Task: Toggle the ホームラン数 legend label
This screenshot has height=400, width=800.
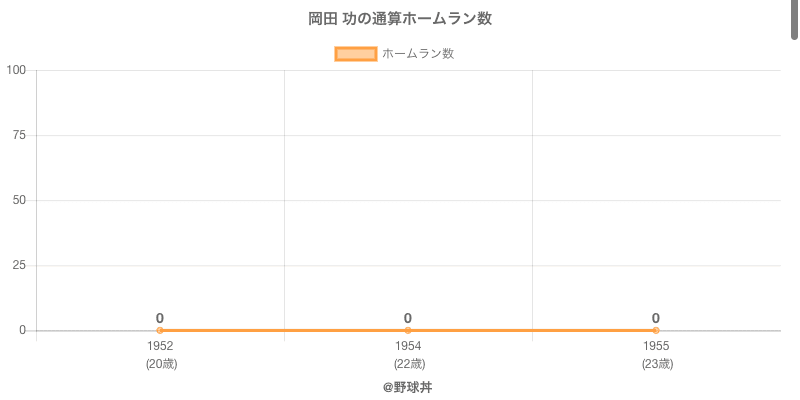Action: (x=418, y=54)
